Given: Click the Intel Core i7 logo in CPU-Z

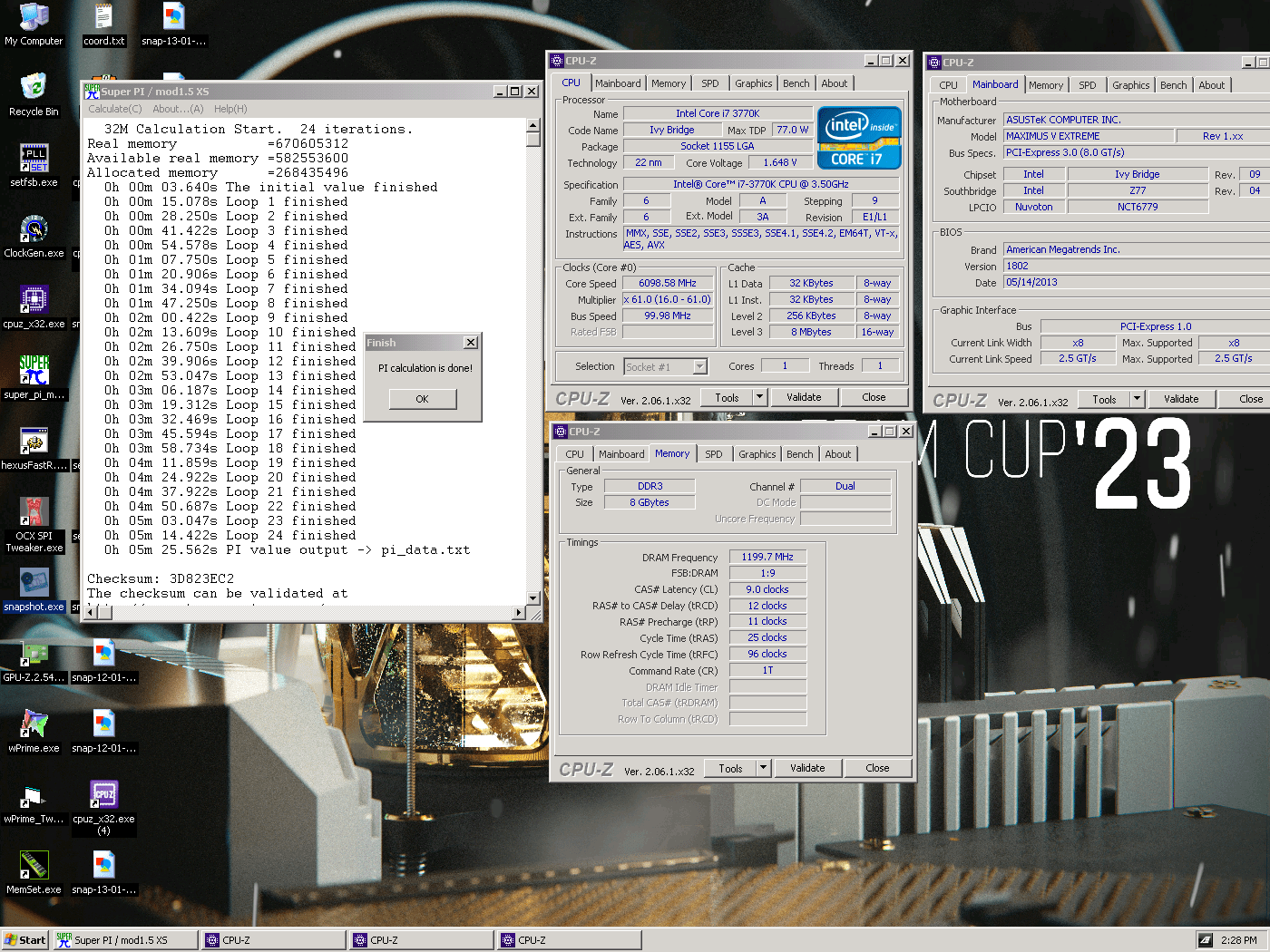Looking at the screenshot, I should [858, 138].
